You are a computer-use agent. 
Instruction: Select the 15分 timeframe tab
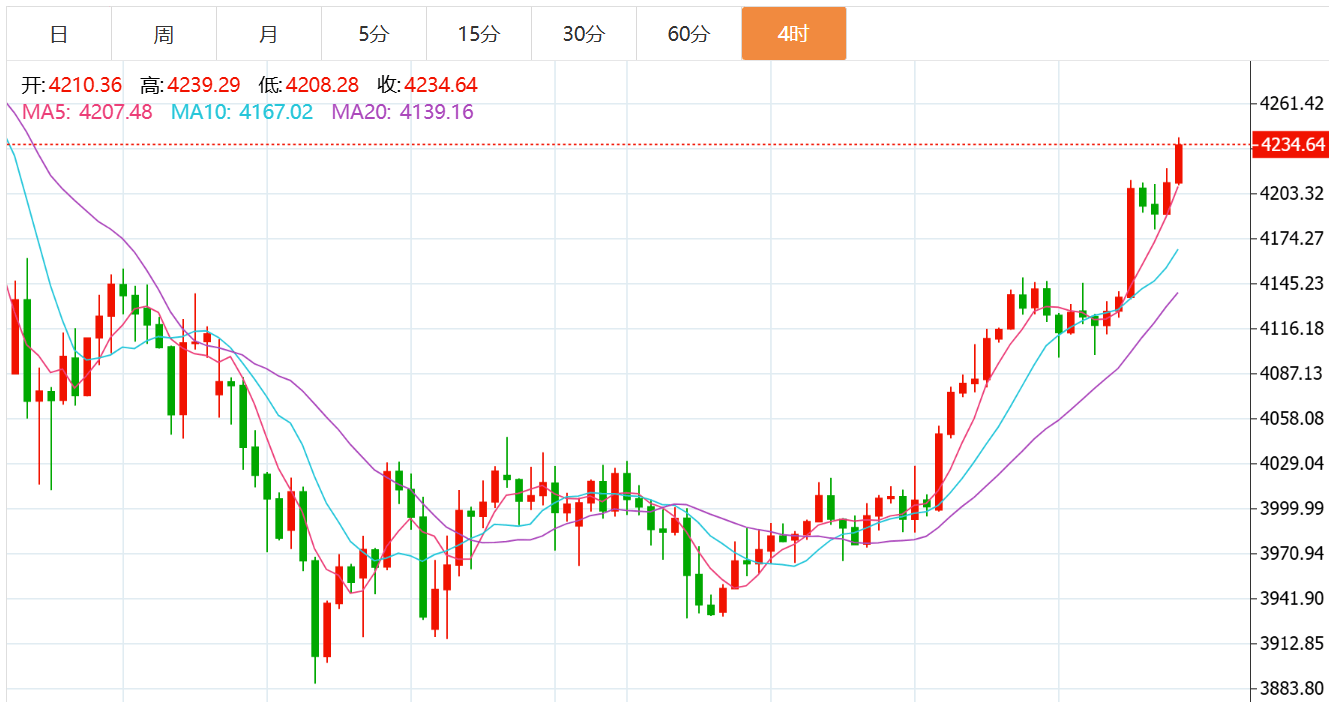[479, 34]
